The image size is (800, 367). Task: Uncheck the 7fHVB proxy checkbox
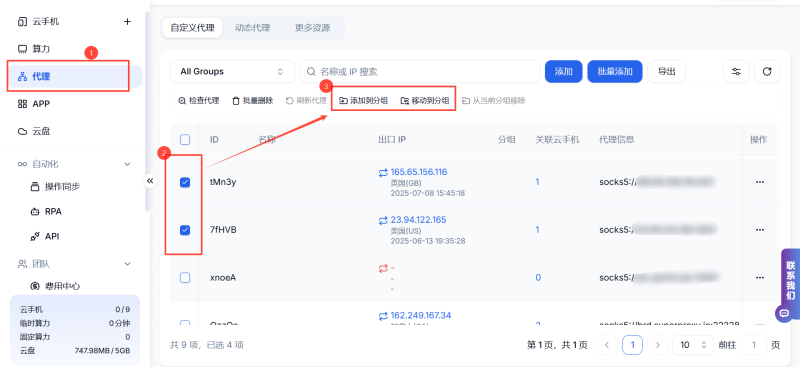pyautogui.click(x=185, y=230)
